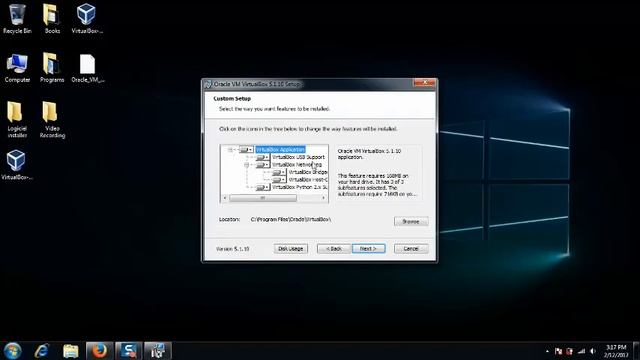640x360 pixels.
Task: Click the red tray icon beside flag
Action: pyautogui.click(x=569, y=351)
